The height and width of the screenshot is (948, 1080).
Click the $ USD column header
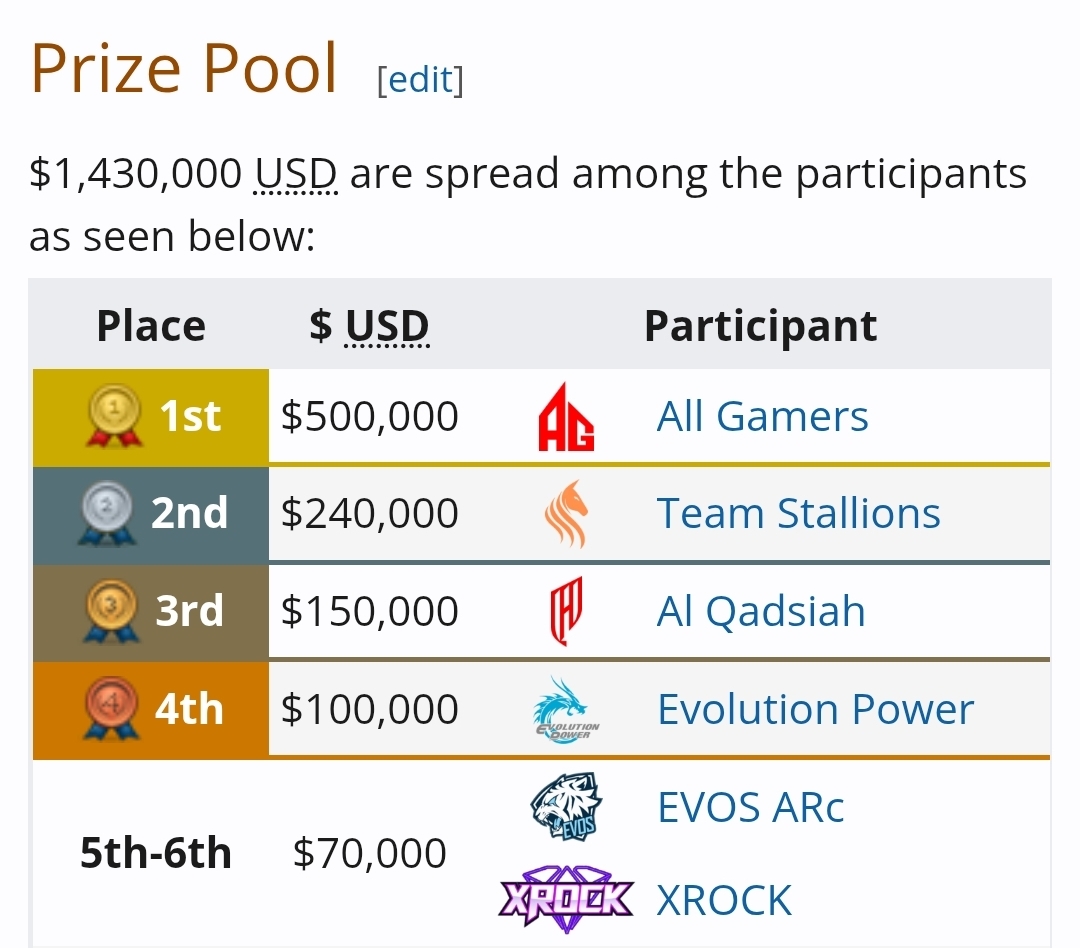[370, 326]
